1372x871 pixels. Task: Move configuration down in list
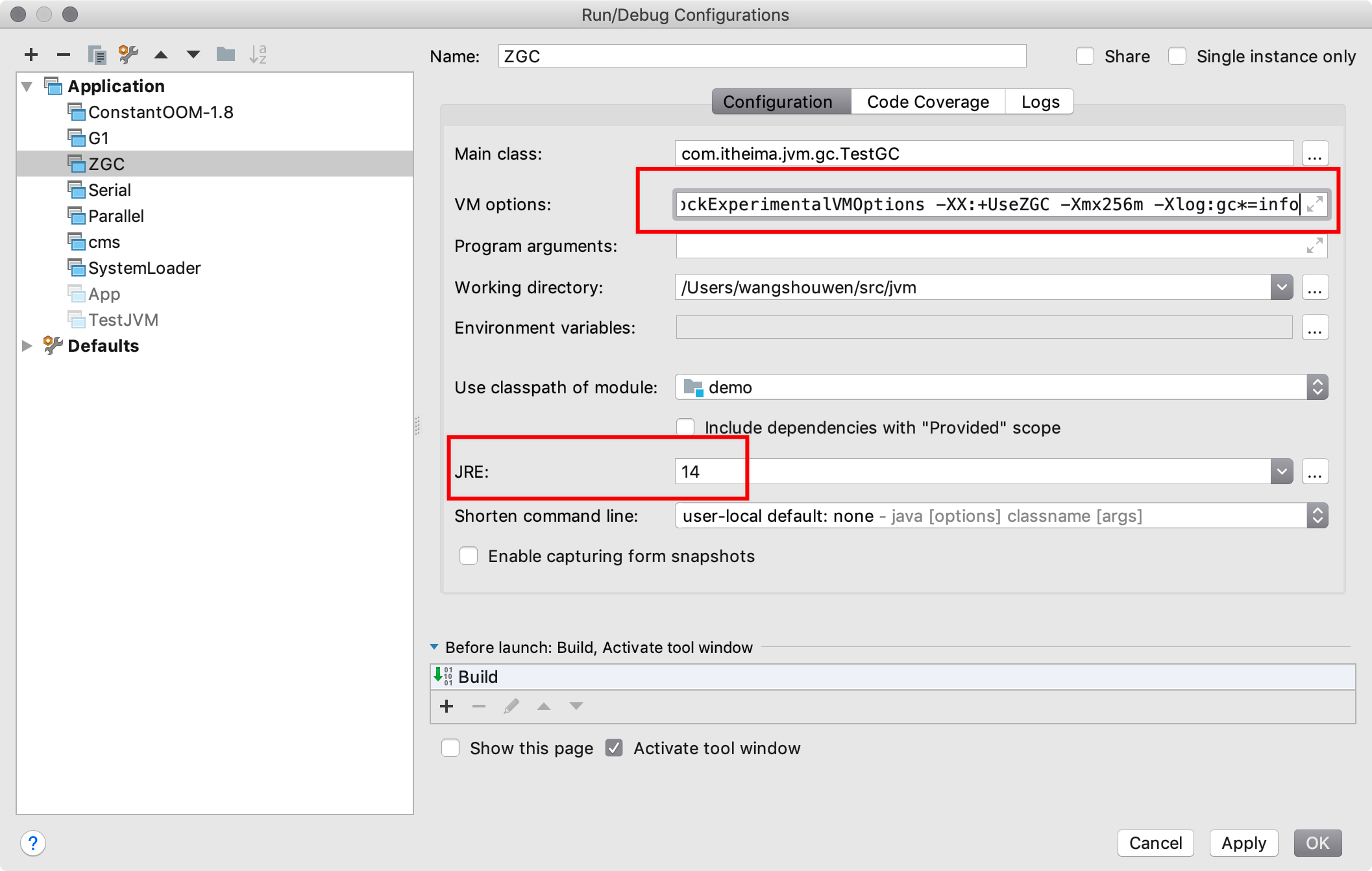coord(193,55)
